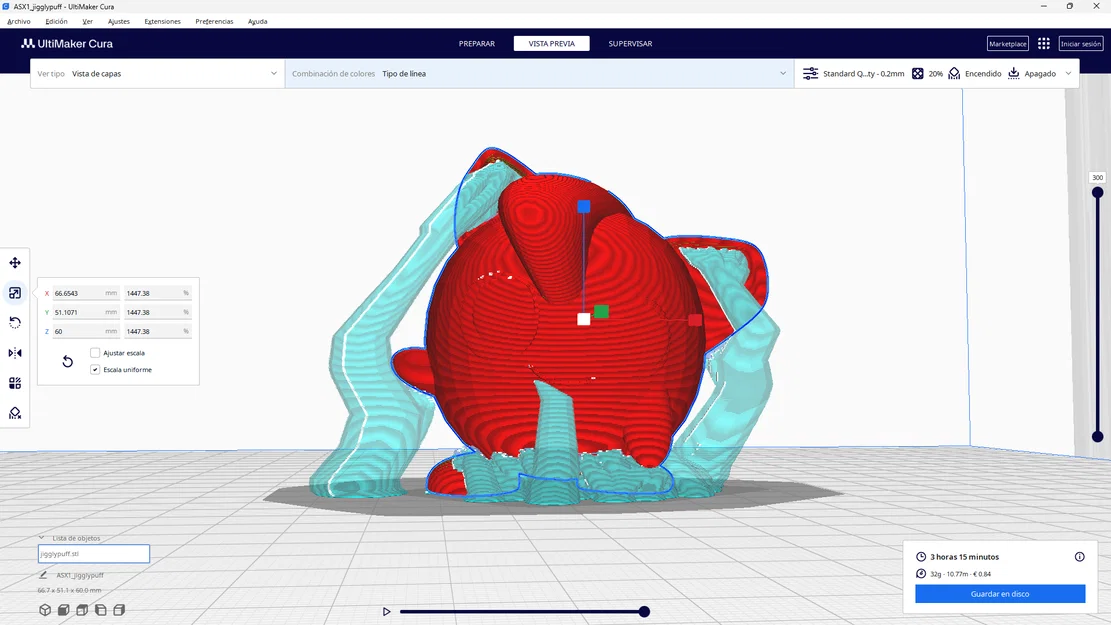Click the reset scale arrow icon

click(67, 361)
